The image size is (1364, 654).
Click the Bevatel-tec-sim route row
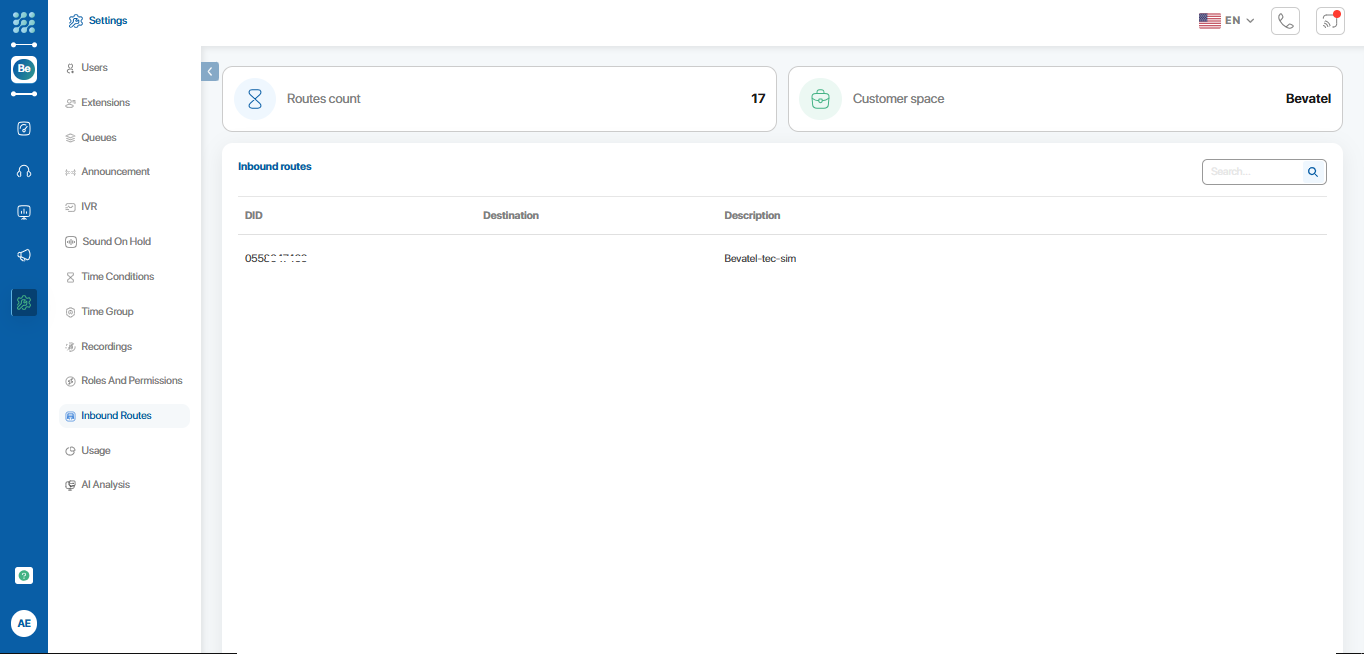[x=760, y=259]
